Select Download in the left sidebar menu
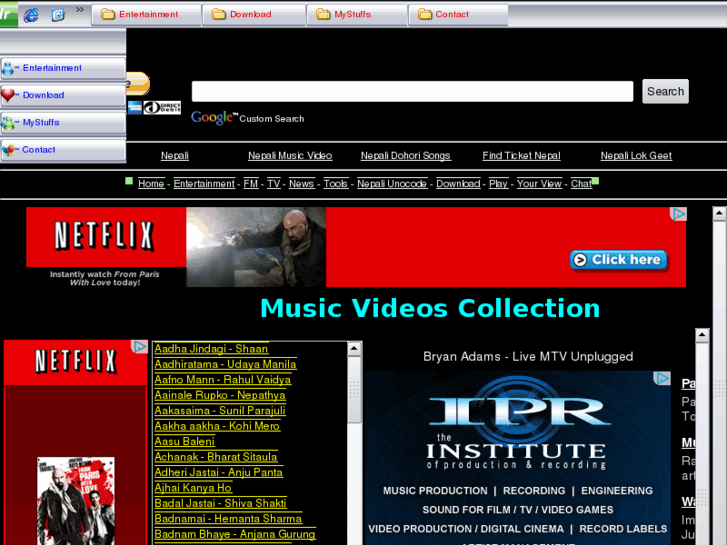This screenshot has width=727, height=545. point(63,96)
